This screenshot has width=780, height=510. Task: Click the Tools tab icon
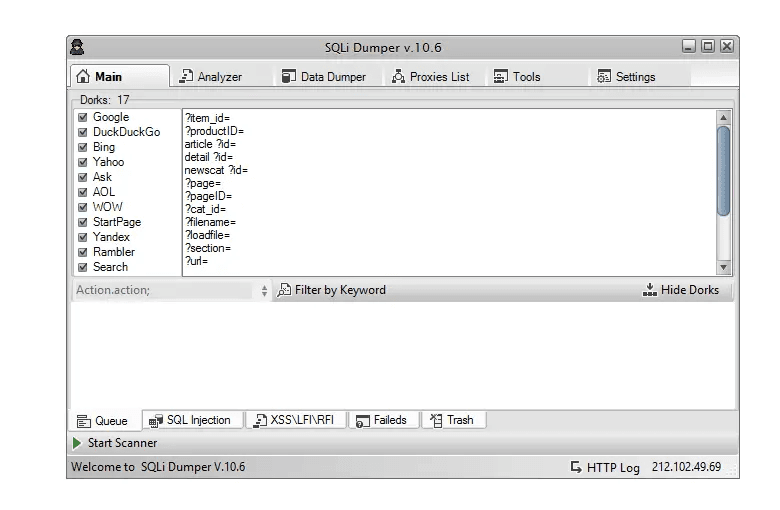500,76
